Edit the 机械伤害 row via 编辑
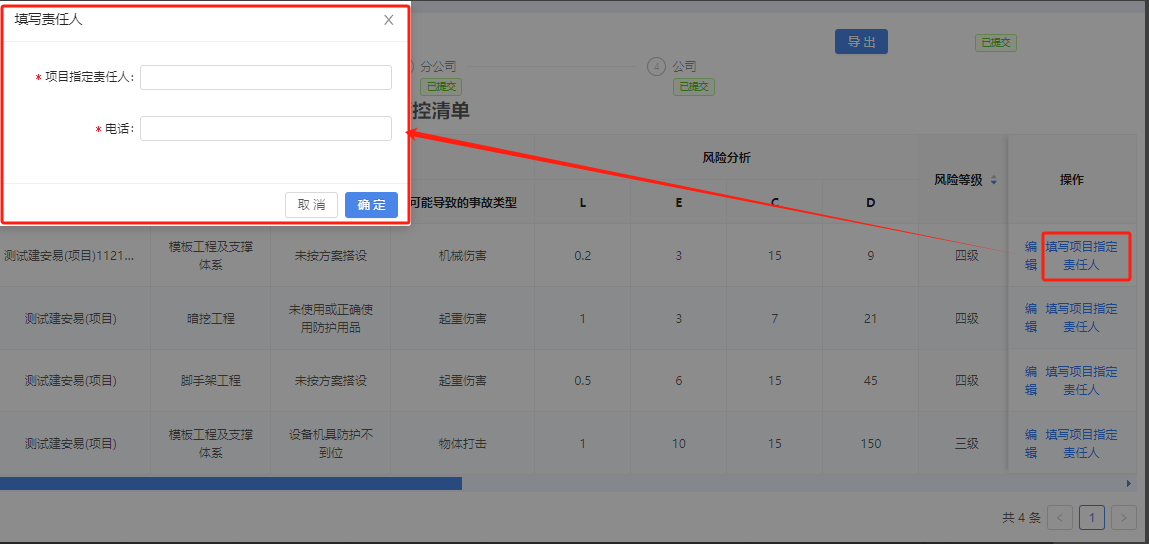Viewport: 1149px width, 544px height. pyautogui.click(x=1030, y=255)
